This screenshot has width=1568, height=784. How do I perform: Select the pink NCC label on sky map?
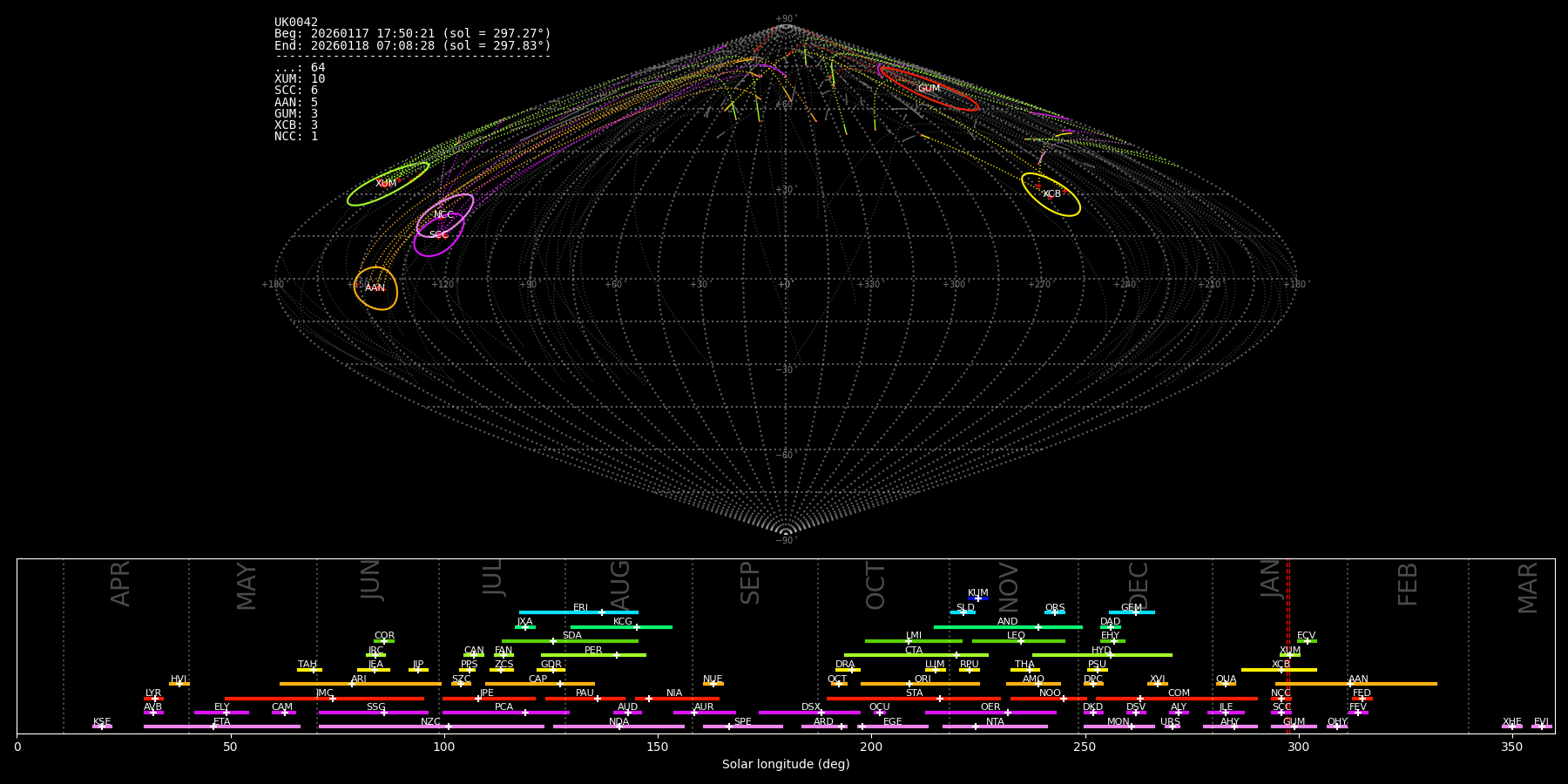443,215
